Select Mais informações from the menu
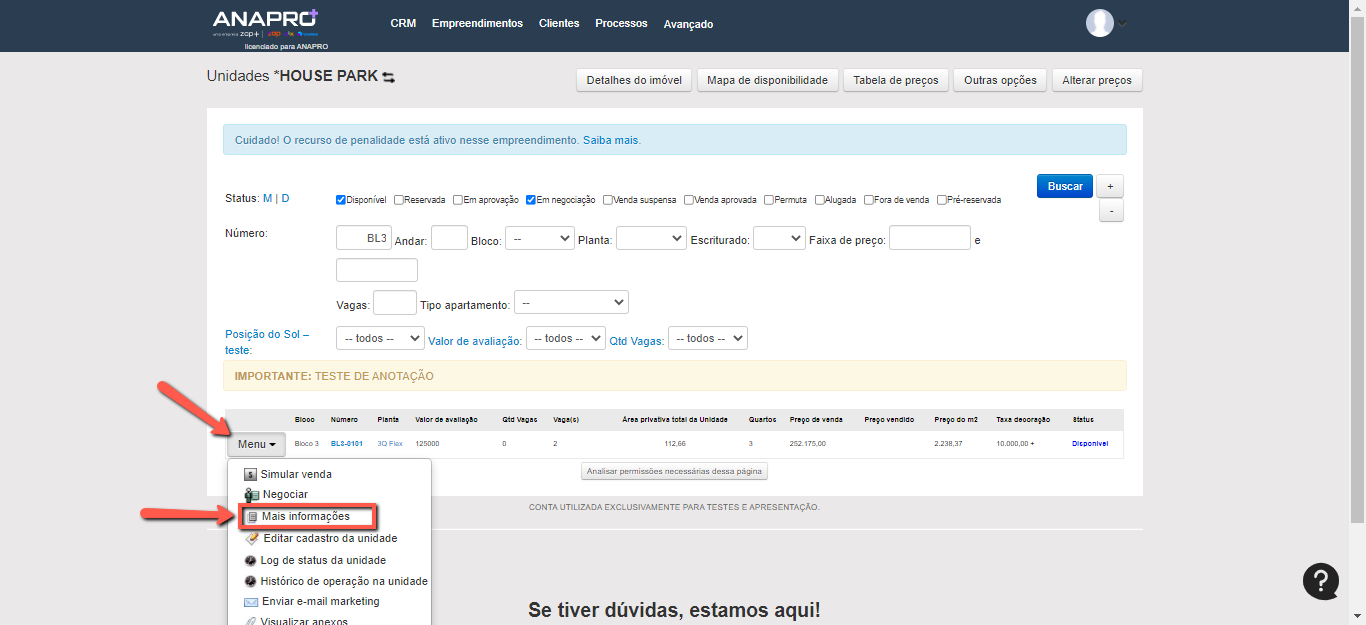The height and width of the screenshot is (625, 1366). (306, 517)
